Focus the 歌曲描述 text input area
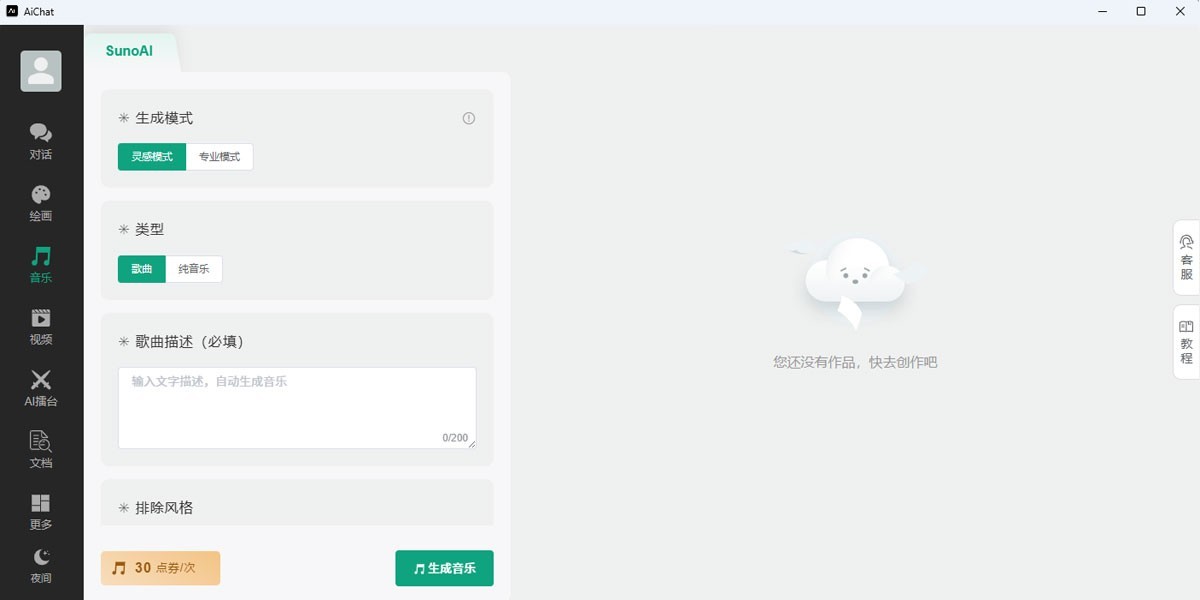 [297, 408]
